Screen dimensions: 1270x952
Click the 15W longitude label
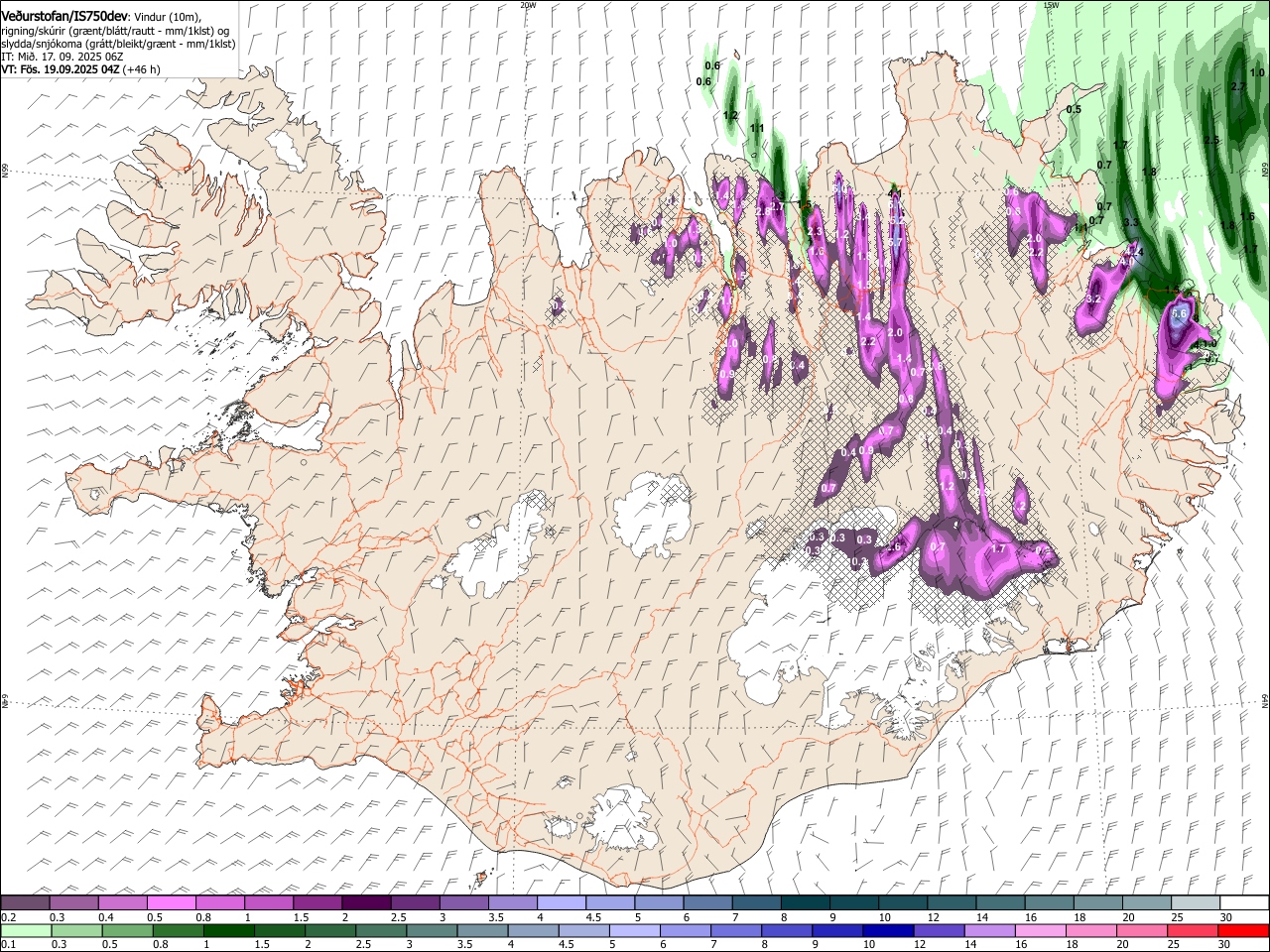click(1051, 5)
